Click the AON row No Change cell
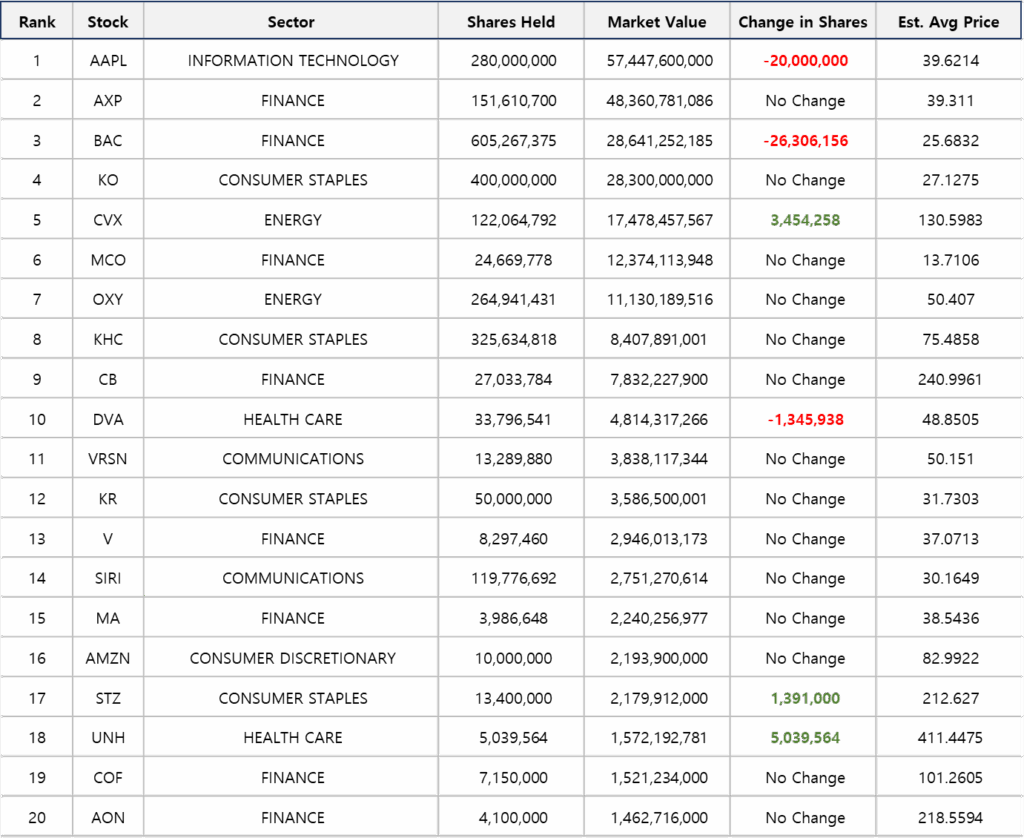Image resolution: width=1024 pixels, height=838 pixels. coord(805,817)
